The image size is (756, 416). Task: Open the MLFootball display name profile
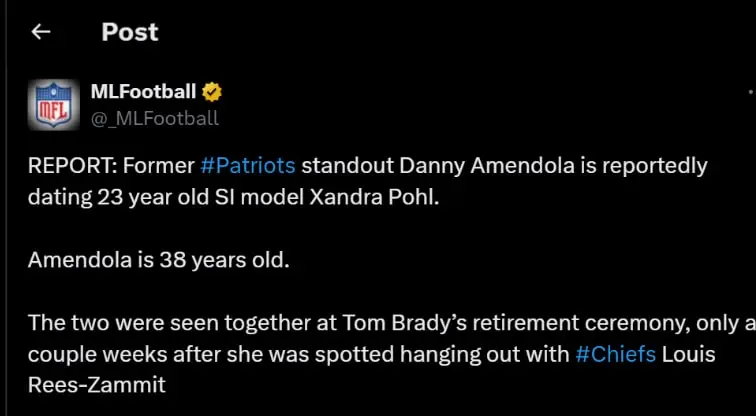(143, 93)
